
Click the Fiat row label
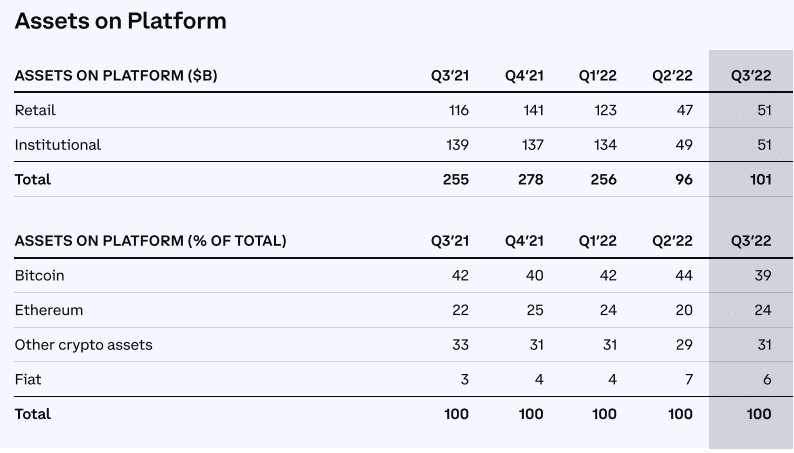(x=27, y=379)
